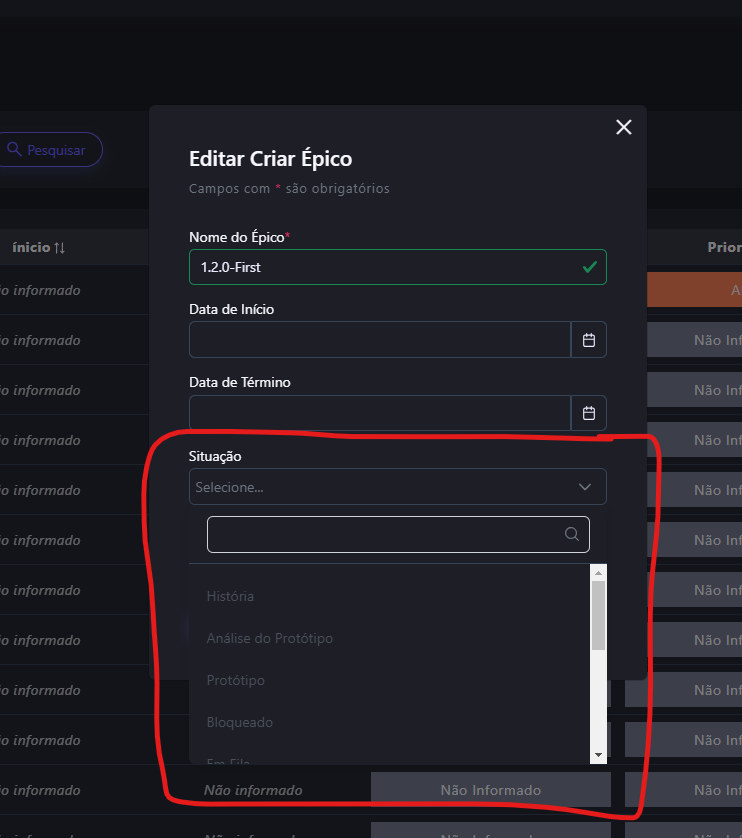Select Bloqueado in the Situação list

coord(240,722)
